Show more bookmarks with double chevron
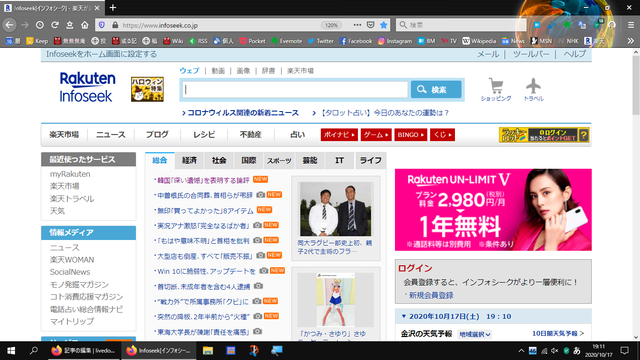 pos(631,41)
